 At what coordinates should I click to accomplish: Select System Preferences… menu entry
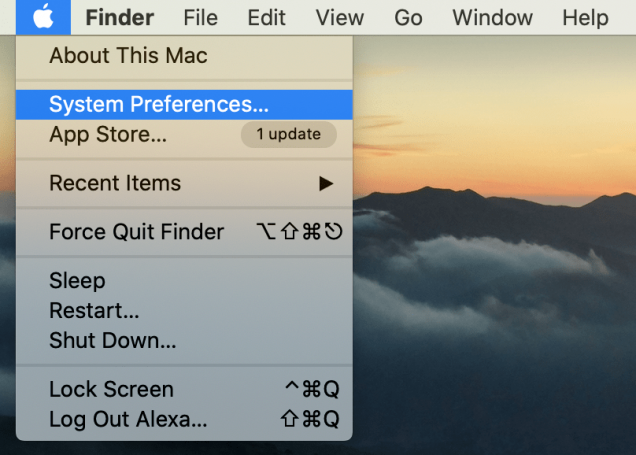(184, 105)
